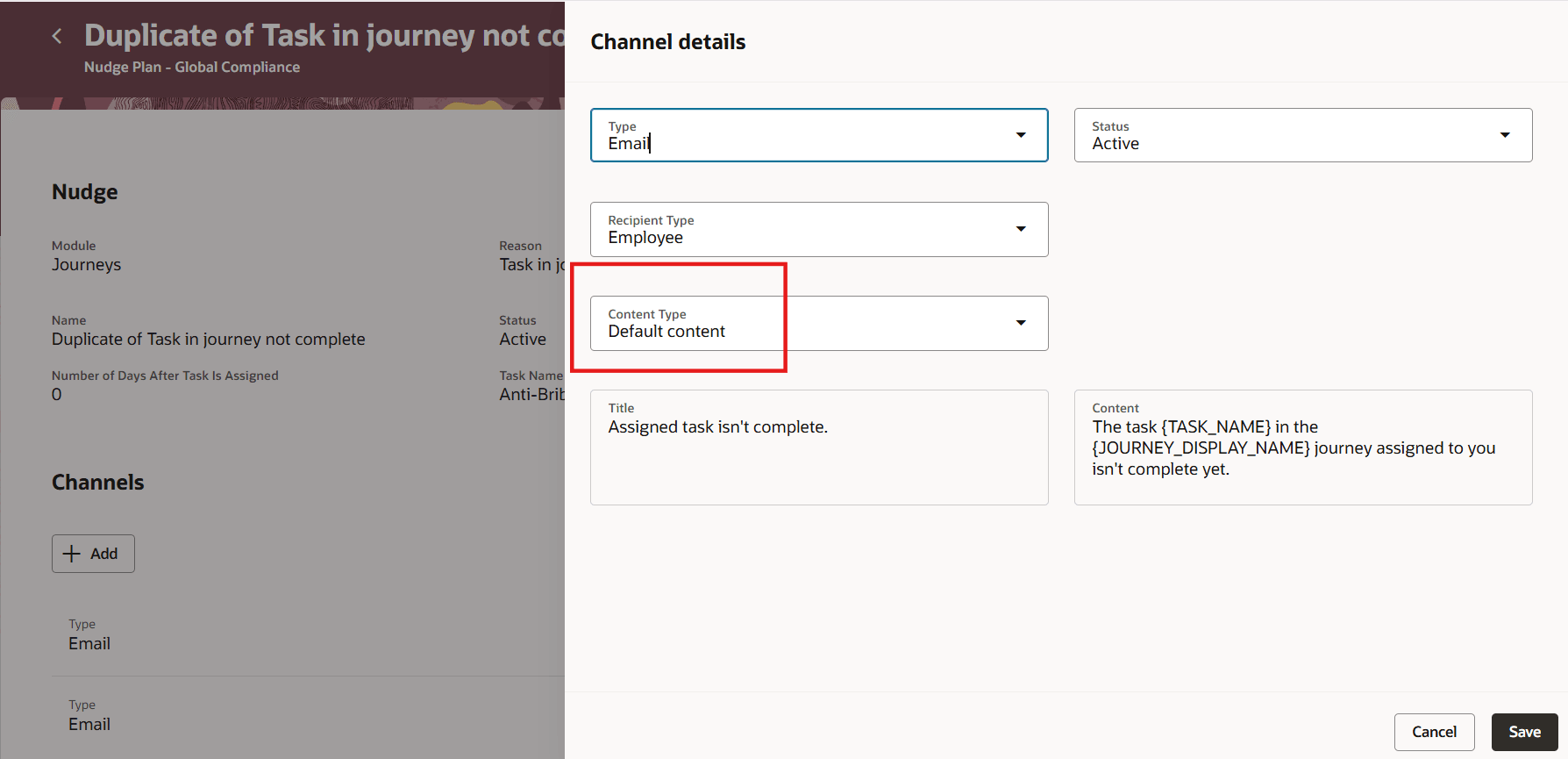Click the plus icon on Add button
This screenshot has width=1568, height=759.
[x=72, y=554]
